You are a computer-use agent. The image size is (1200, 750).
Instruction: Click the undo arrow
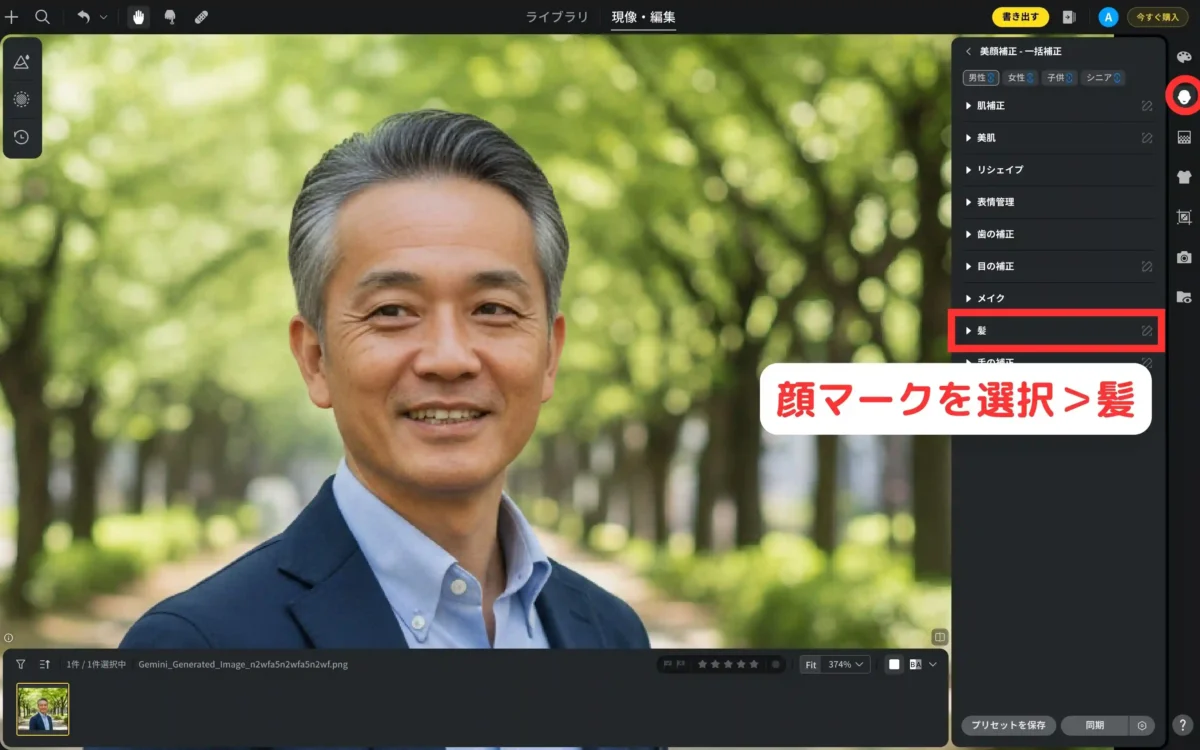(84, 17)
